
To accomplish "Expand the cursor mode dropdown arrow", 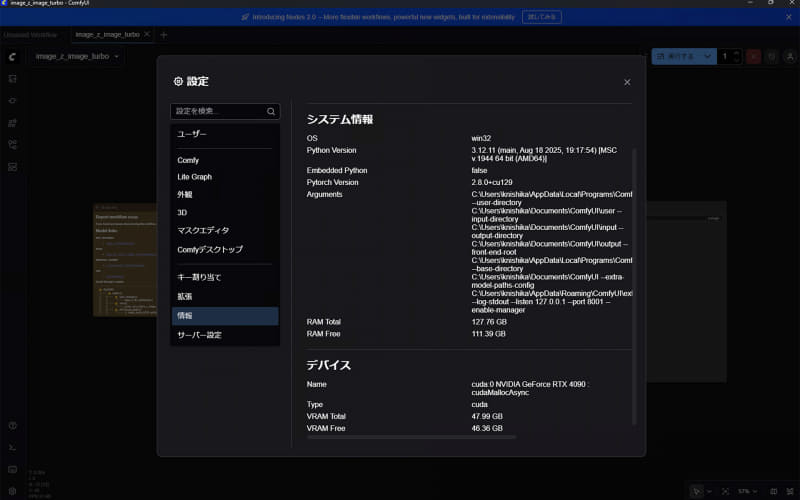I will 709,491.
